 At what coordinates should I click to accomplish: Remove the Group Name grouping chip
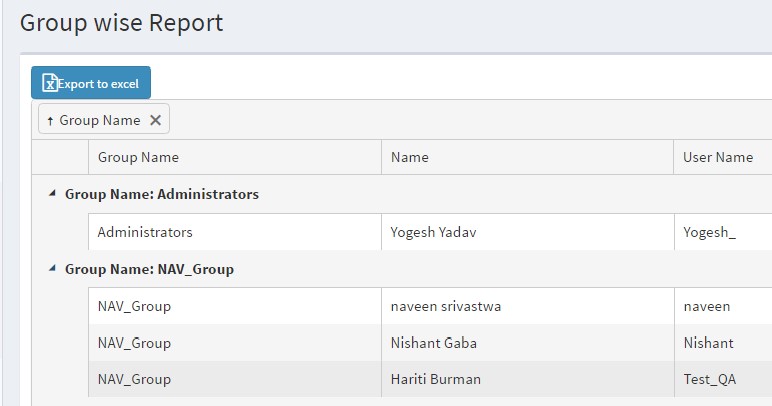point(155,120)
